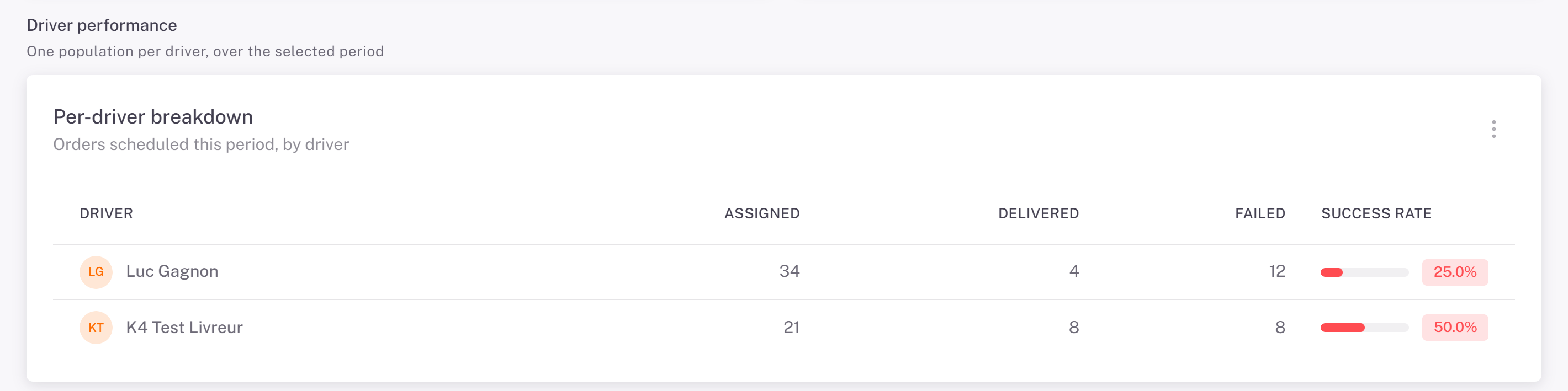Click K4 Test Livreur's delivered count 8
Screen dimensions: 1568x391
tap(1074, 327)
